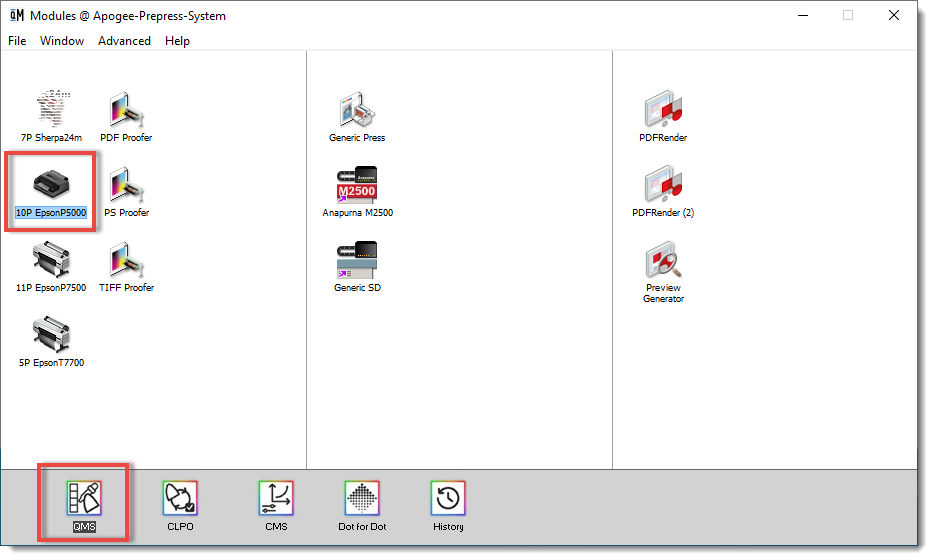Screen dimensions: 933x560
Task: Choose the Generic SD module
Action: tap(357, 260)
